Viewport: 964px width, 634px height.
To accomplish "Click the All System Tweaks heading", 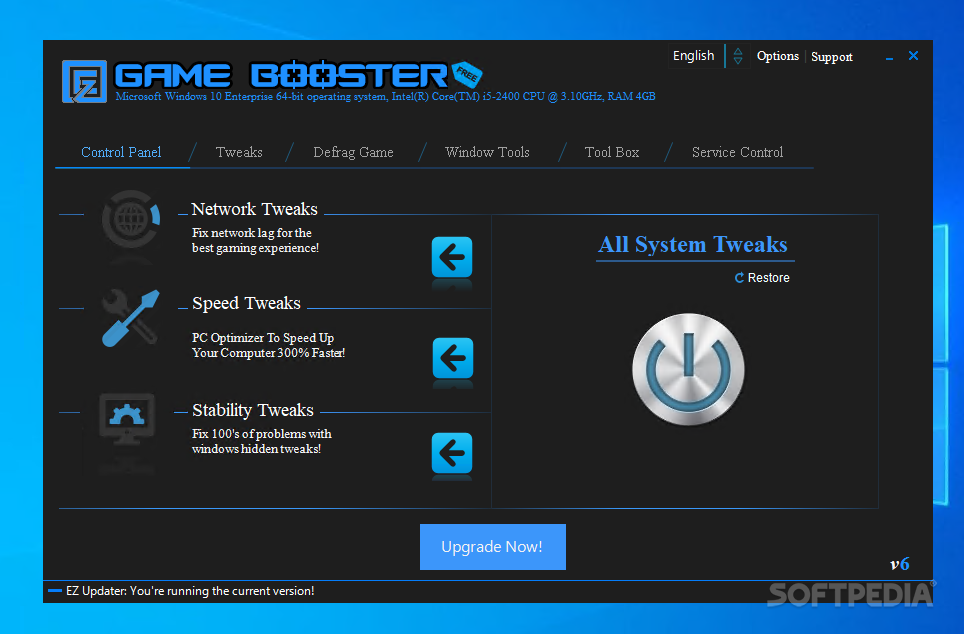I will [693, 244].
